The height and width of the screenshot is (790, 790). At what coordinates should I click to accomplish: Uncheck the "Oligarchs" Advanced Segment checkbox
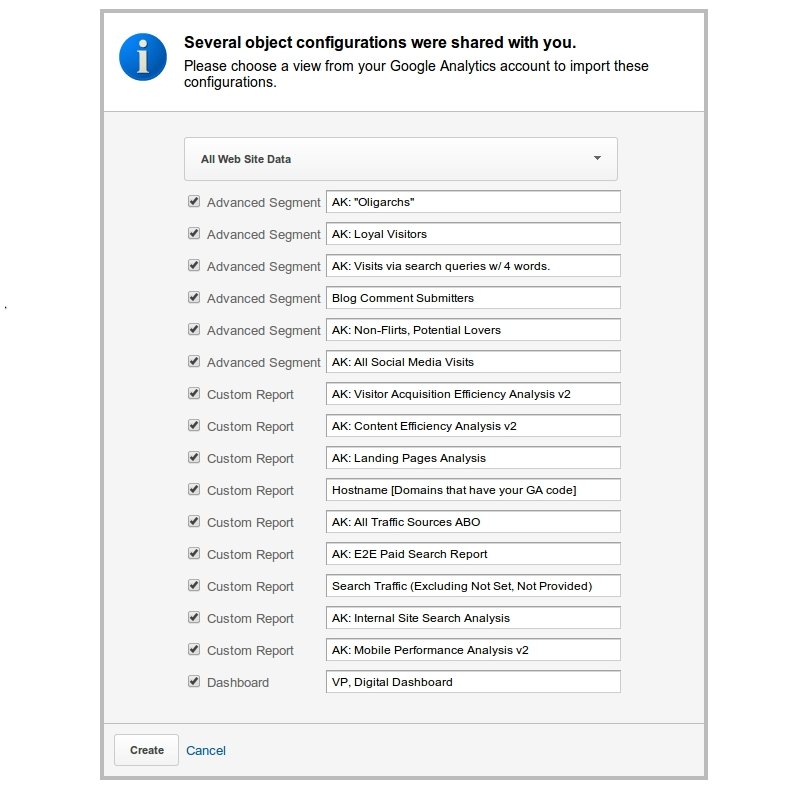click(x=194, y=202)
